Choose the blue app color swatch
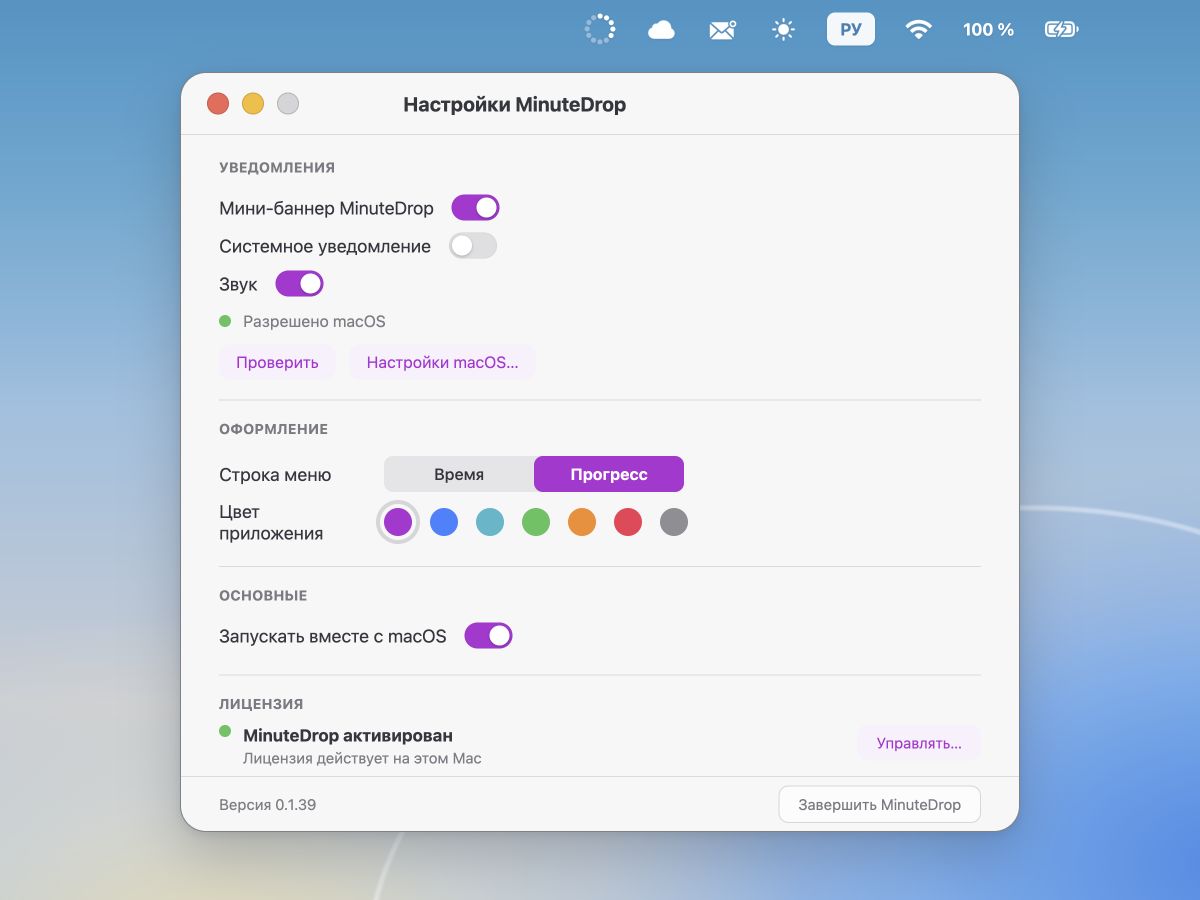 (x=444, y=522)
